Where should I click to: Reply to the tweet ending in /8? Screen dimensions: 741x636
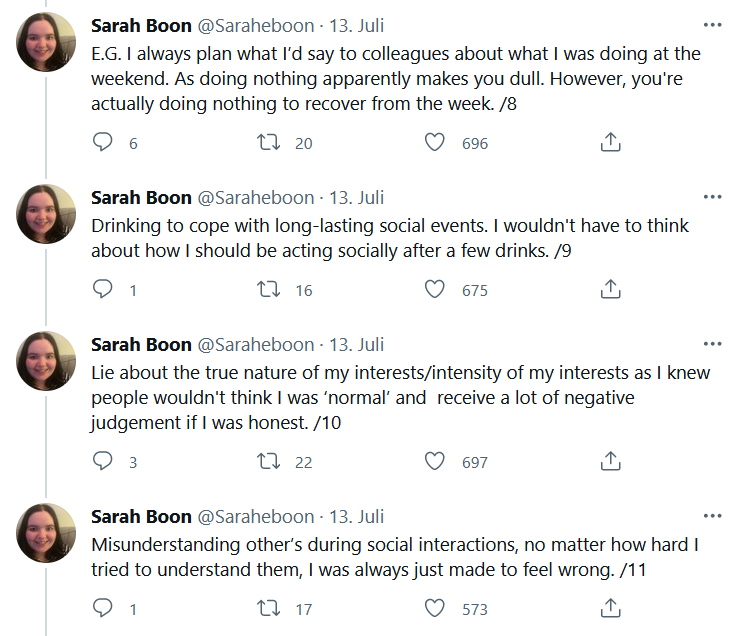pyautogui.click(x=103, y=143)
